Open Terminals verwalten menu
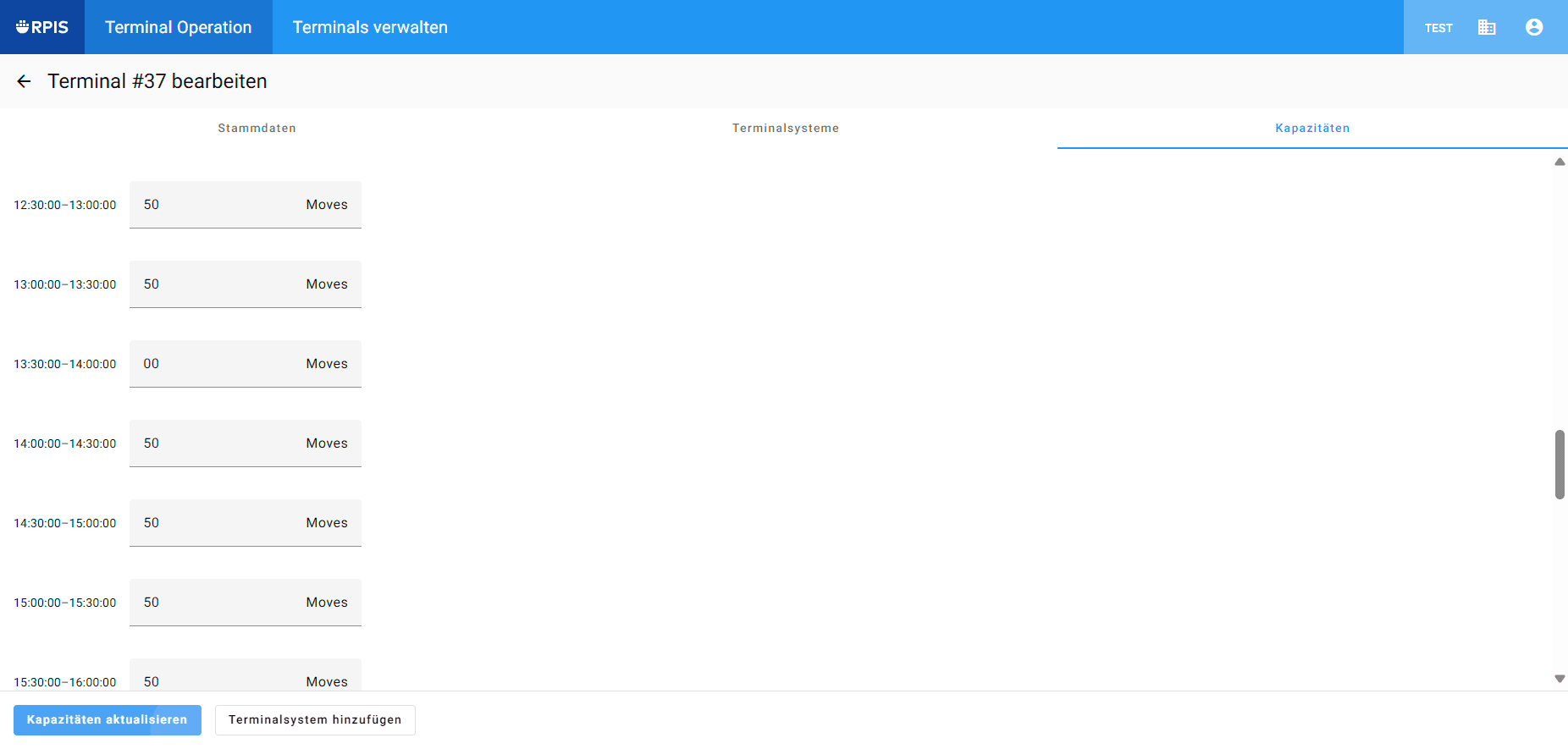The width and height of the screenshot is (1568, 749). 370,27
